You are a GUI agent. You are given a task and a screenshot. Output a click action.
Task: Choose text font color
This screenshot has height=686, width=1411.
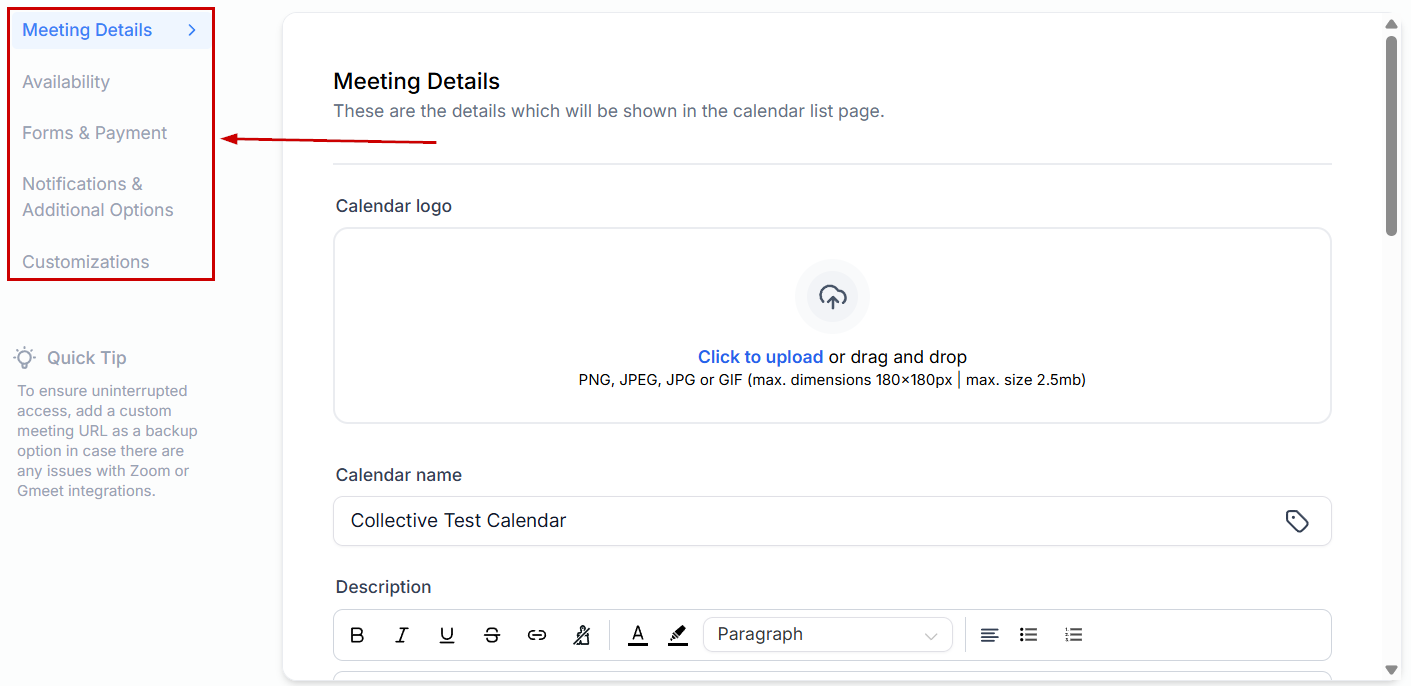[638, 635]
